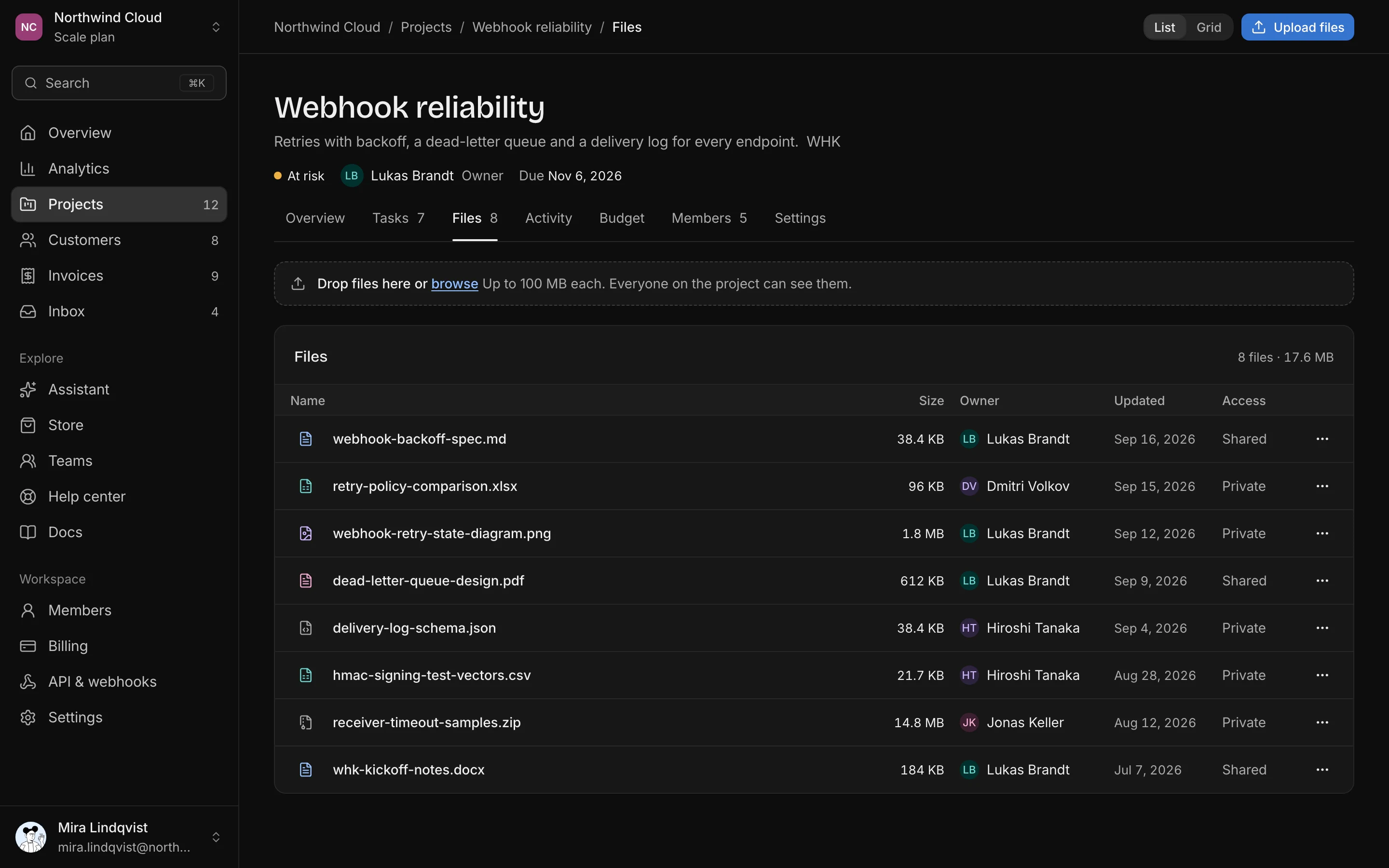The width and height of the screenshot is (1389, 868).
Task: Click the CSV icon for hmac-signing-test-vectors.csv
Action: point(306,675)
